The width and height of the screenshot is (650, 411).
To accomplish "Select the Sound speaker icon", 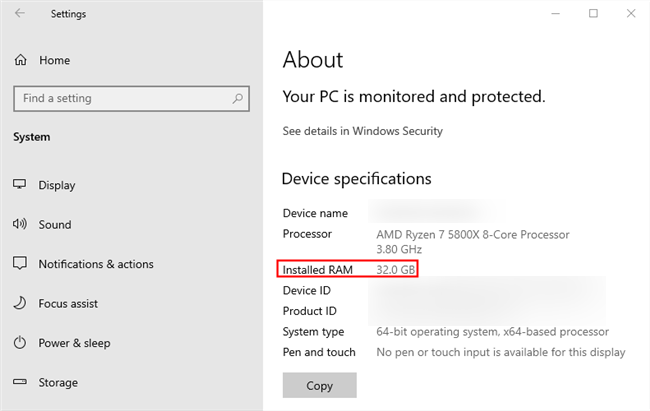I will tap(20, 225).
